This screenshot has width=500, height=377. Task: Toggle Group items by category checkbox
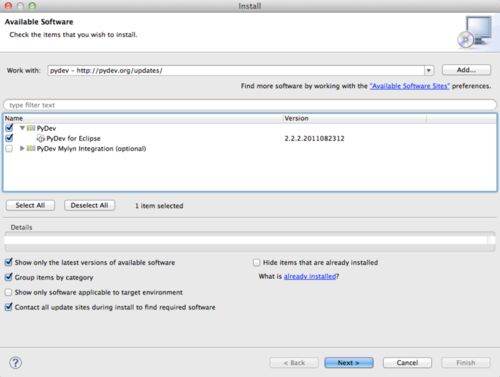click(9, 277)
